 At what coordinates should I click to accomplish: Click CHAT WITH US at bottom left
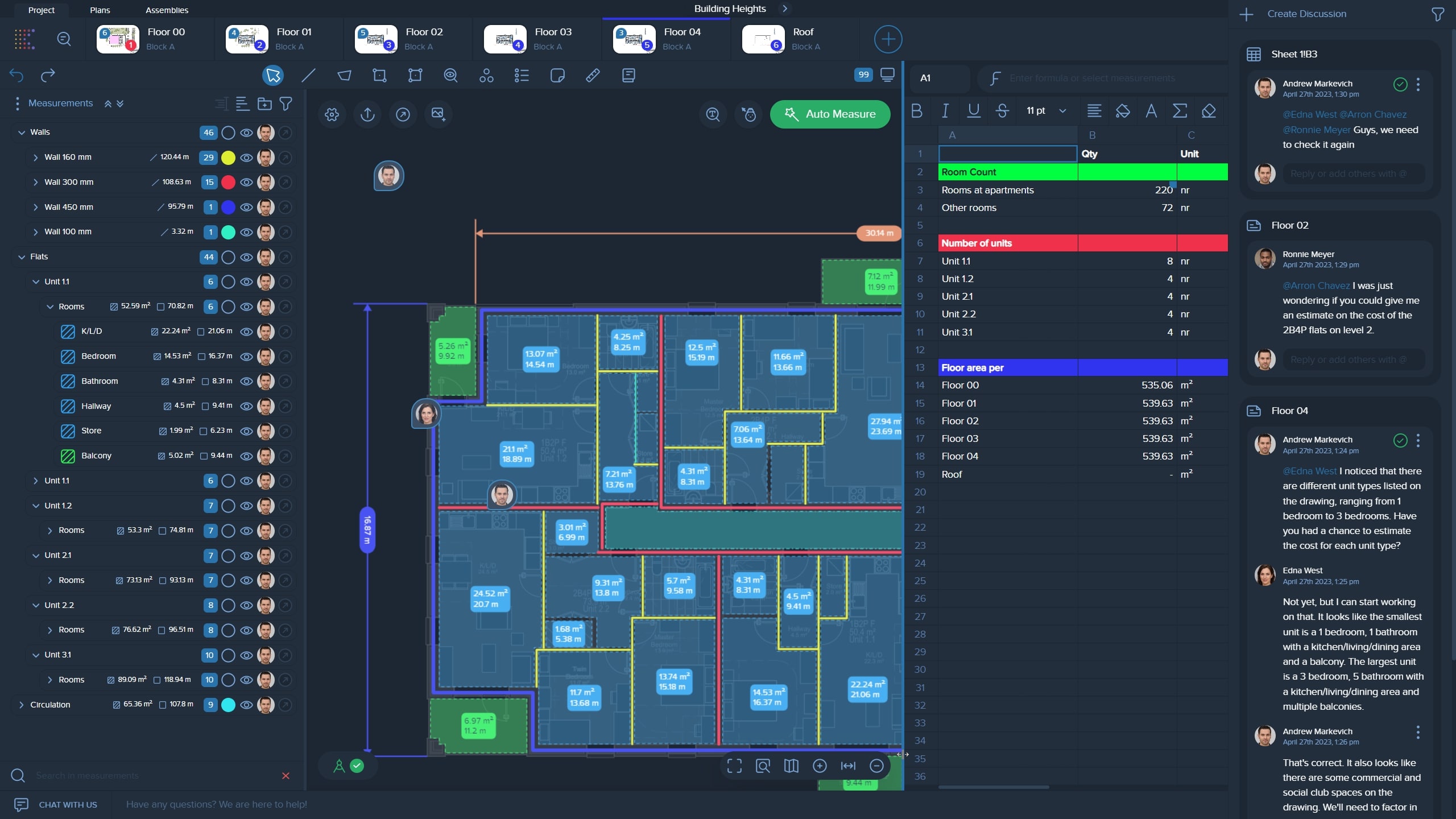click(x=68, y=805)
